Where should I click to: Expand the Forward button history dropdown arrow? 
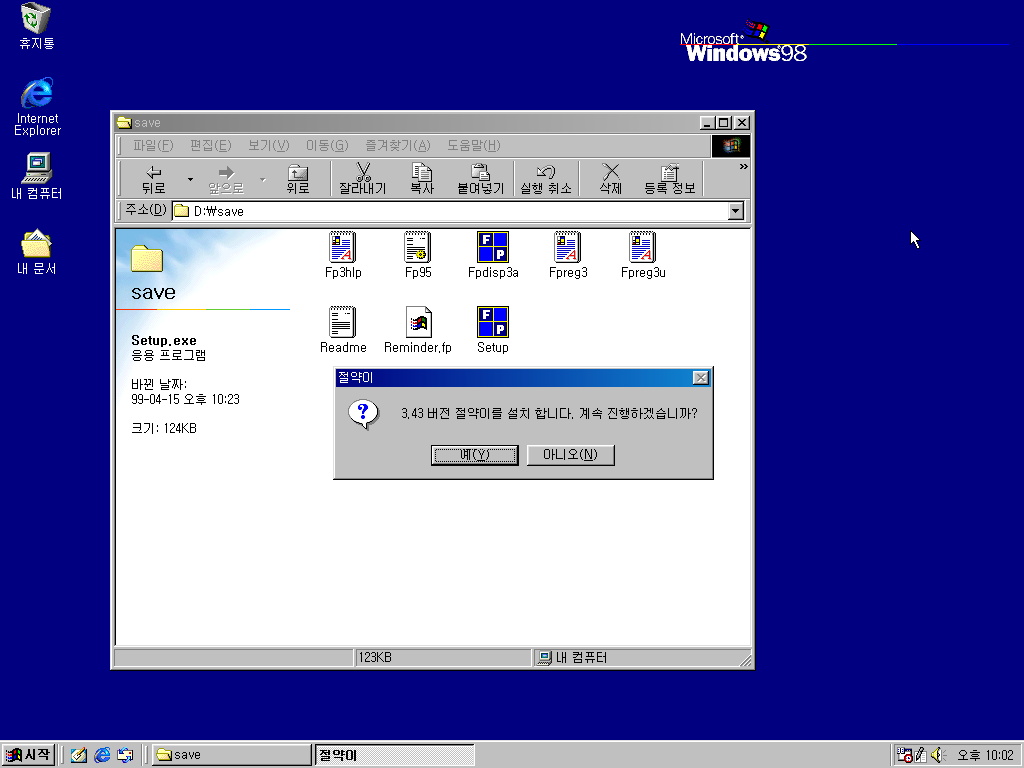(x=263, y=179)
